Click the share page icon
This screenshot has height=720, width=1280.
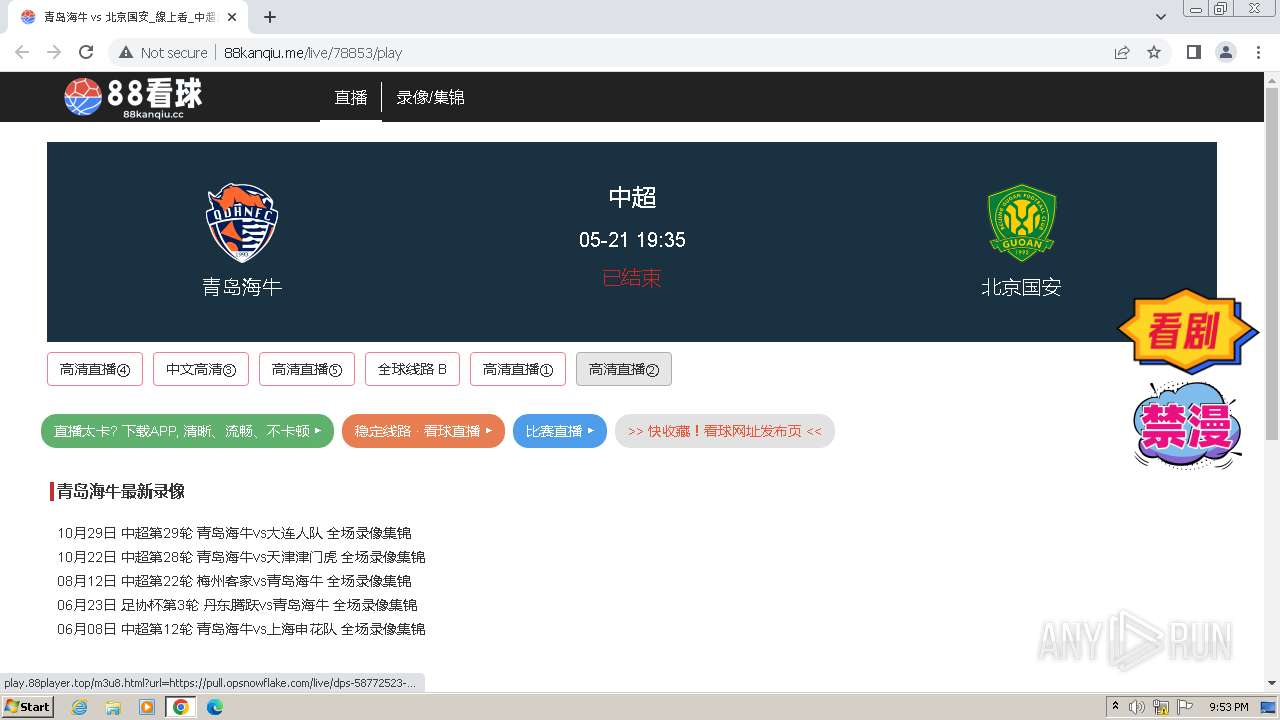point(1122,52)
